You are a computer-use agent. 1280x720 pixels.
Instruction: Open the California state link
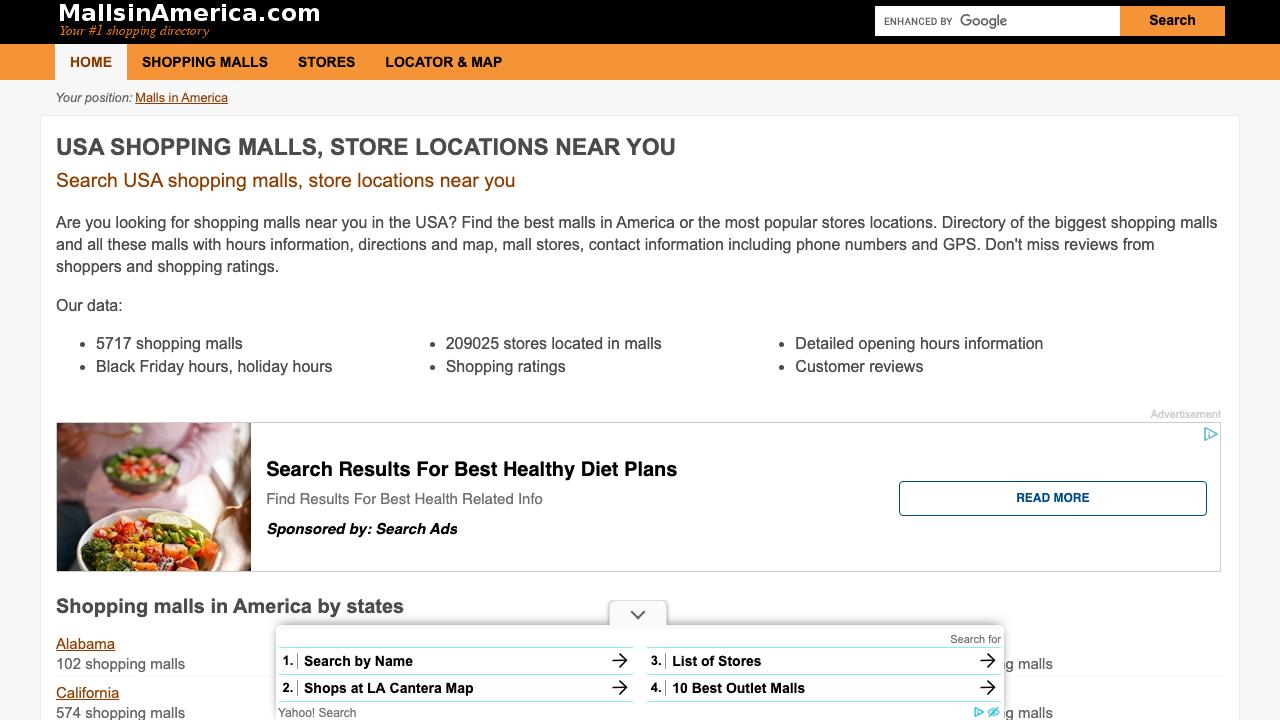(x=87, y=693)
